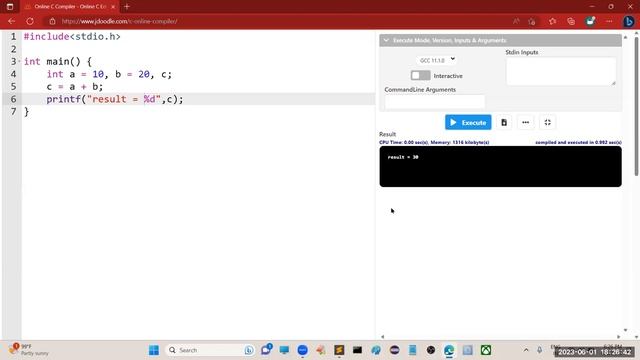Show hidden system tray icons chevron
This screenshot has height=360, width=640.
click(526, 350)
